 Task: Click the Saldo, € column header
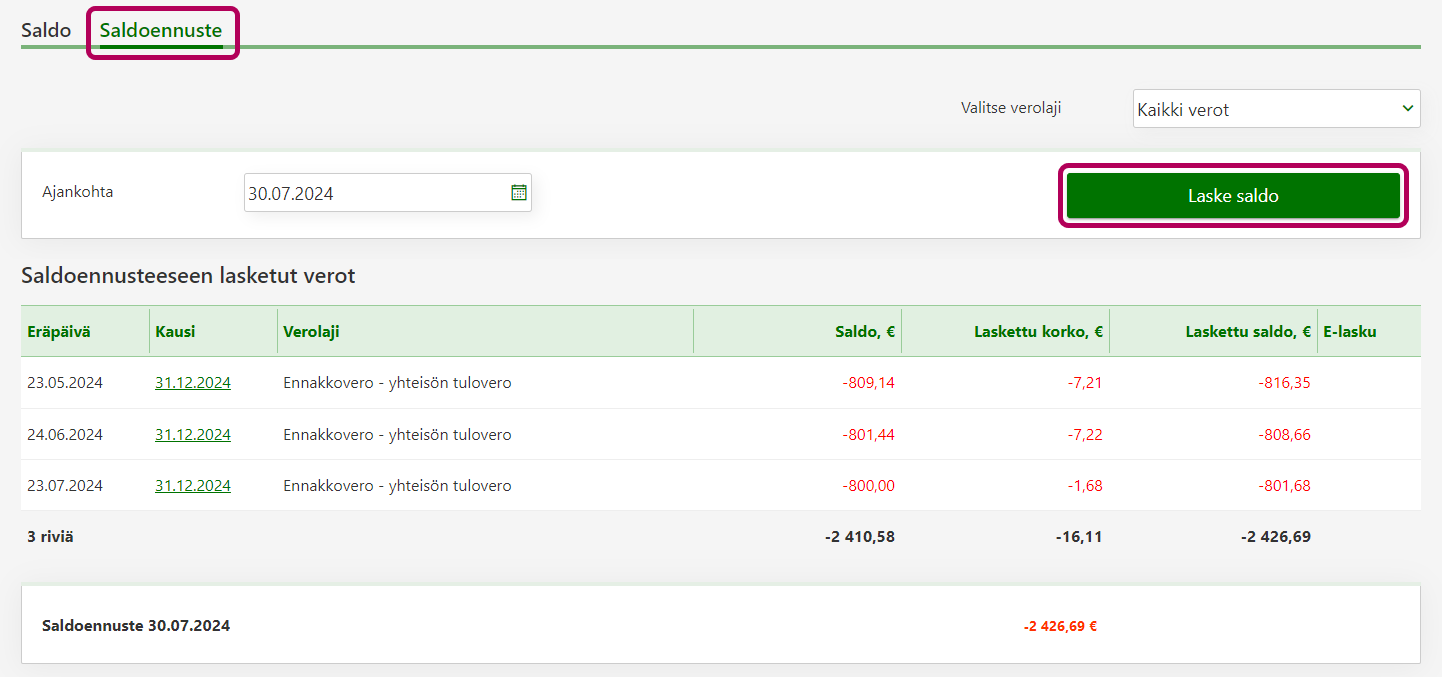864,331
